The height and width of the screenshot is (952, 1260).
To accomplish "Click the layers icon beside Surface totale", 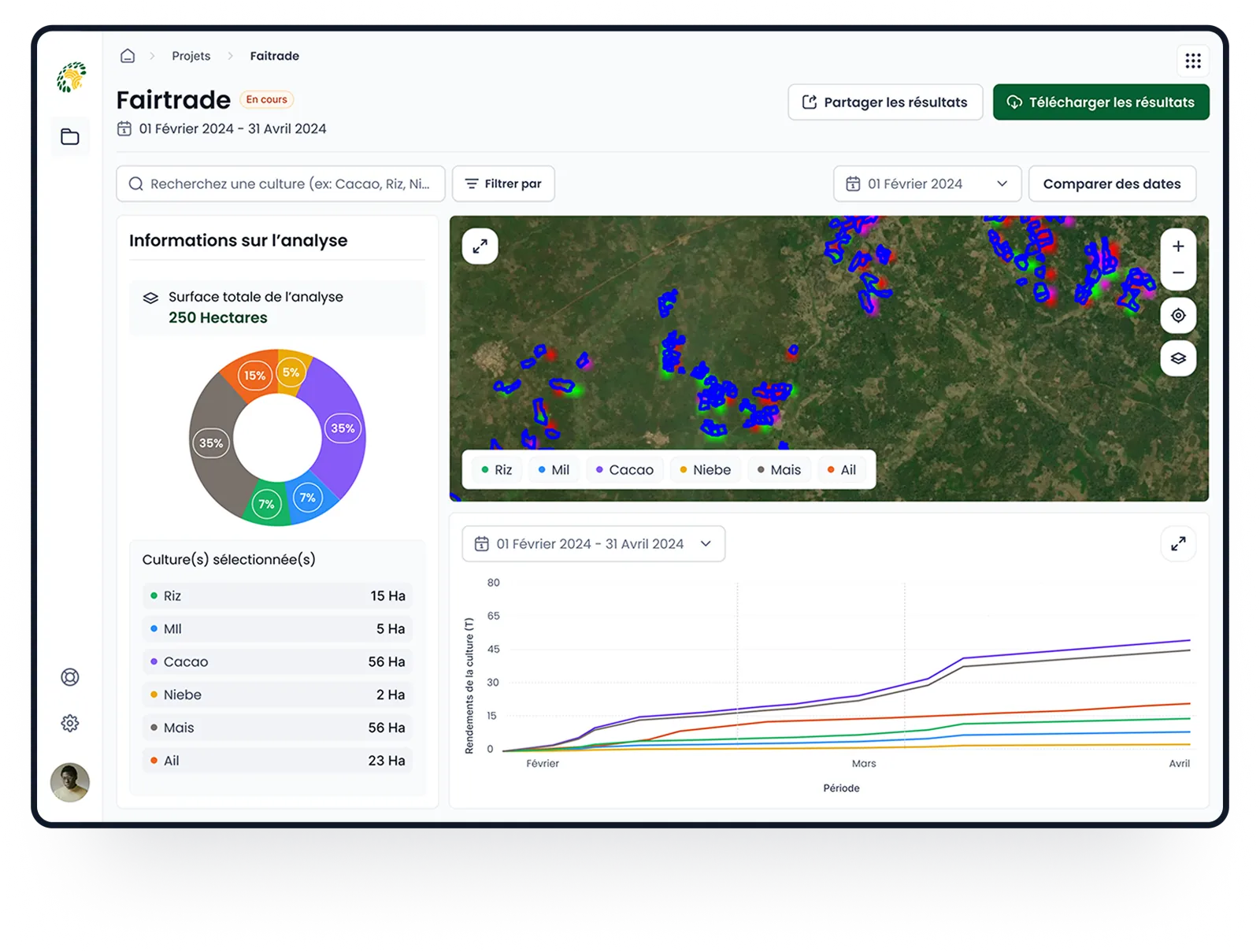I will click(150, 298).
